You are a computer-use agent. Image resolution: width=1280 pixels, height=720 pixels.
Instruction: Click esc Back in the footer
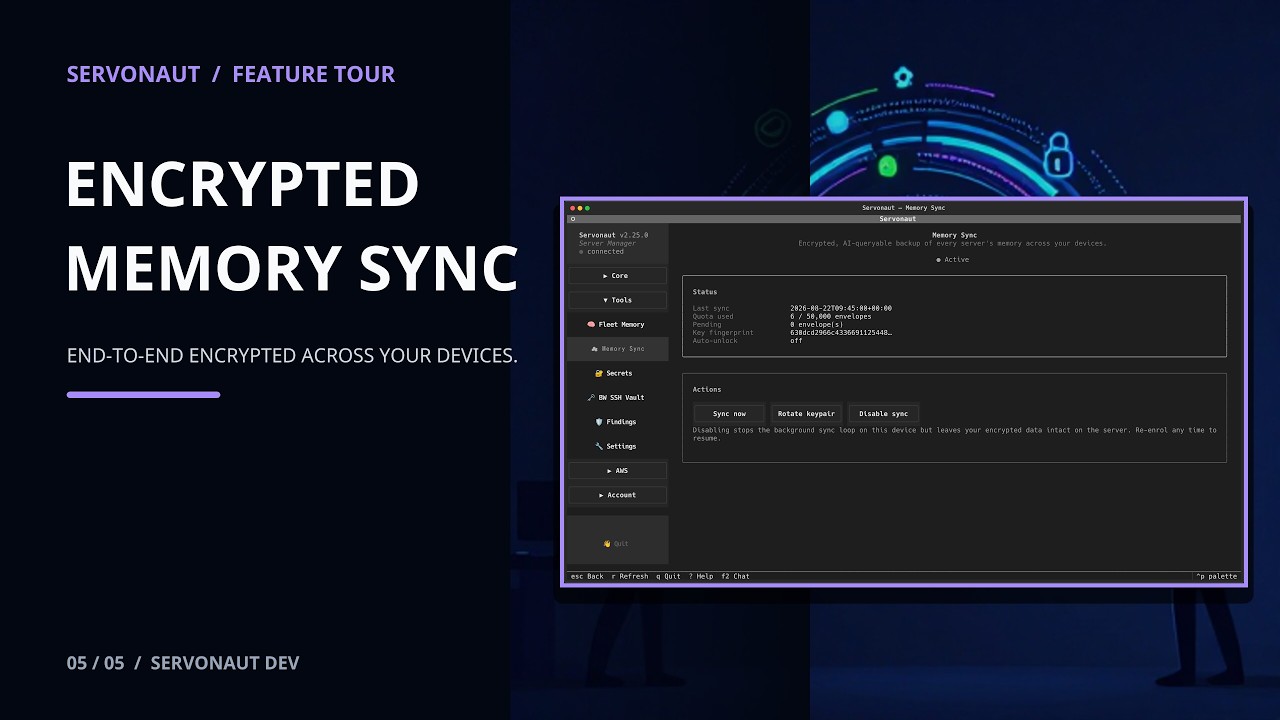[587, 577]
